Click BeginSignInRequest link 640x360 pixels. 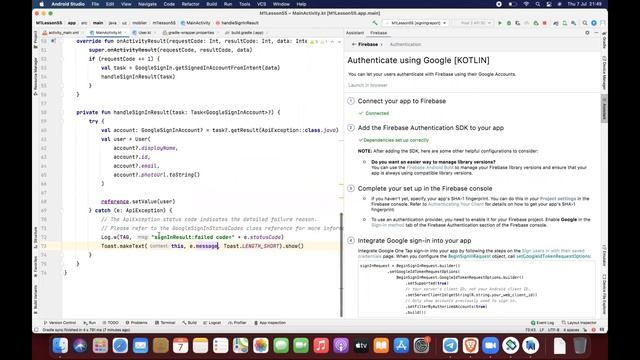coord(469,256)
